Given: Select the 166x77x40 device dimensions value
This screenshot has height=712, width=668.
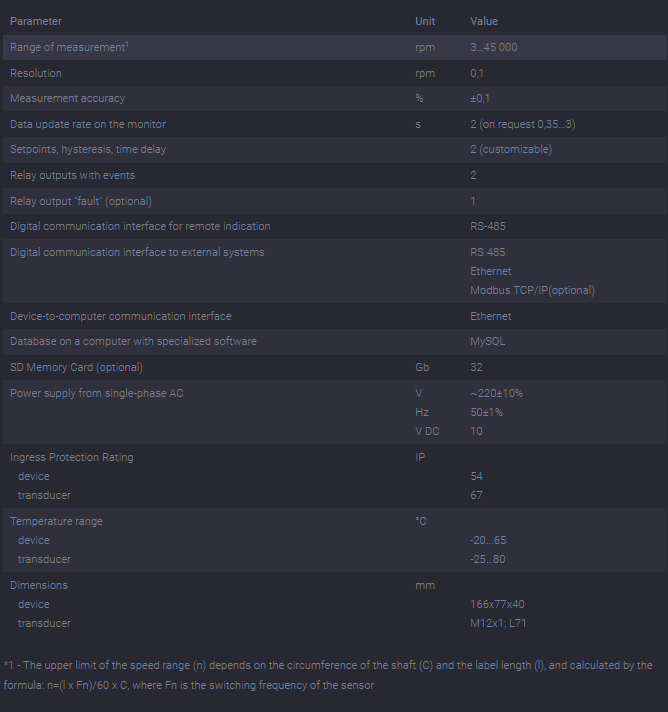Looking at the screenshot, I should (x=497, y=604).
